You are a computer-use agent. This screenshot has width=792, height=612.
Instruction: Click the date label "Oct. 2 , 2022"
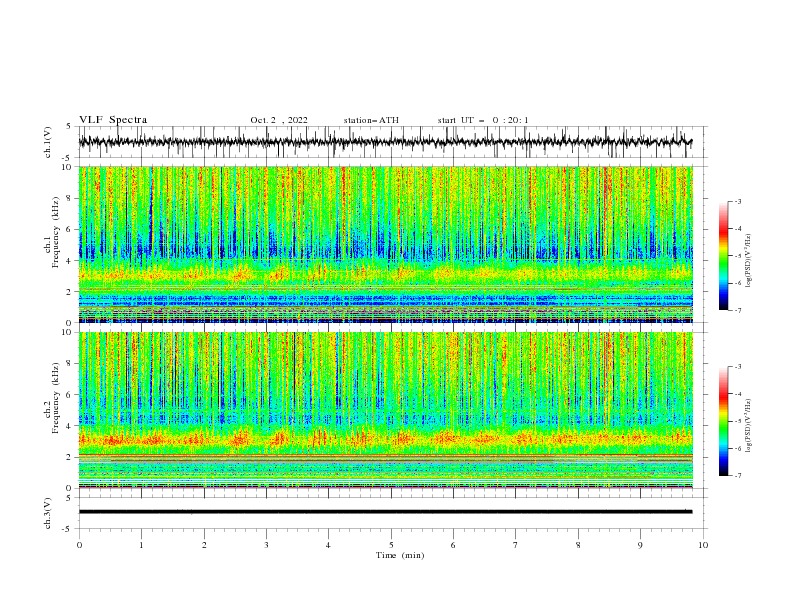pos(279,120)
